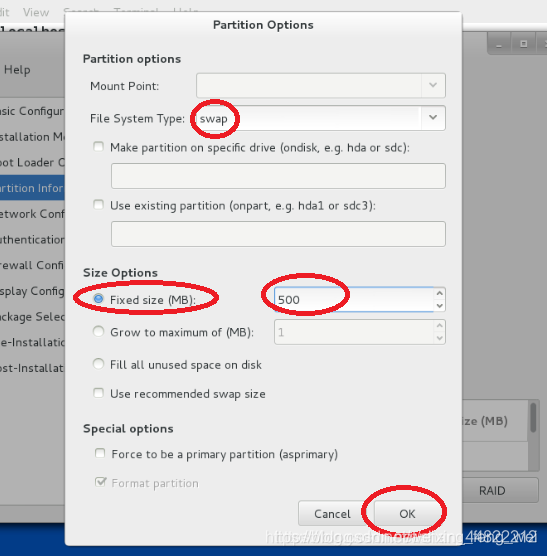Image resolution: width=547 pixels, height=556 pixels.
Task: Select Partition Information in background sidebar
Action: [x=32, y=188]
